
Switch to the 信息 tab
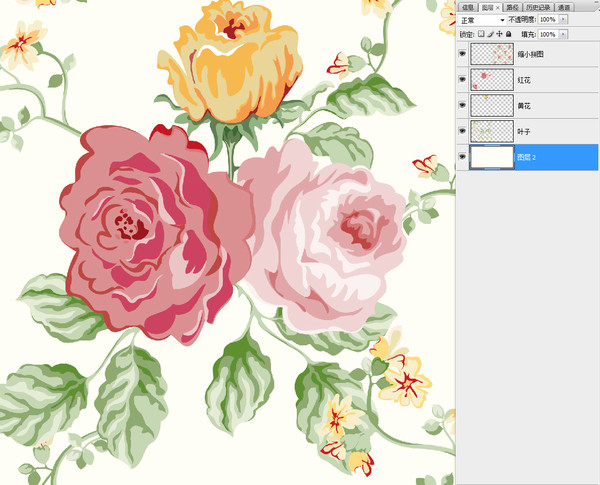click(468, 7)
